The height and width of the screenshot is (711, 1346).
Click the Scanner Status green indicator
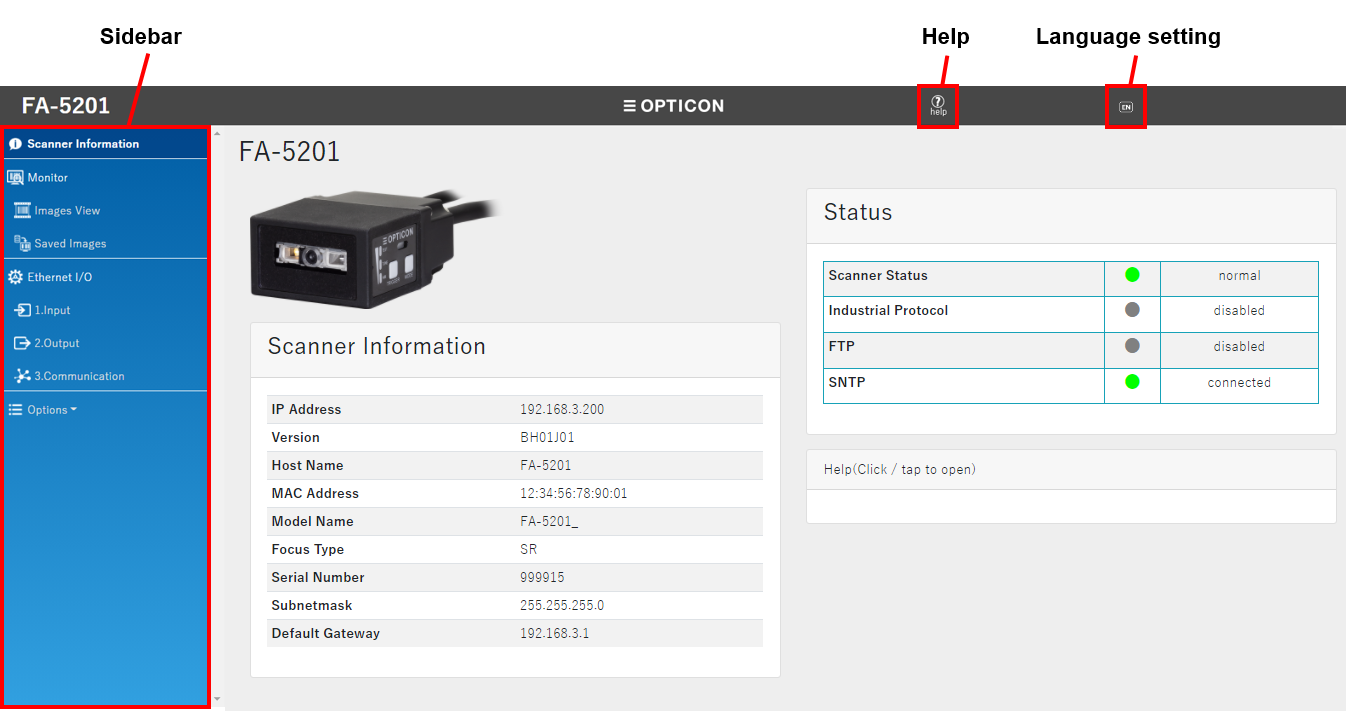click(1132, 275)
